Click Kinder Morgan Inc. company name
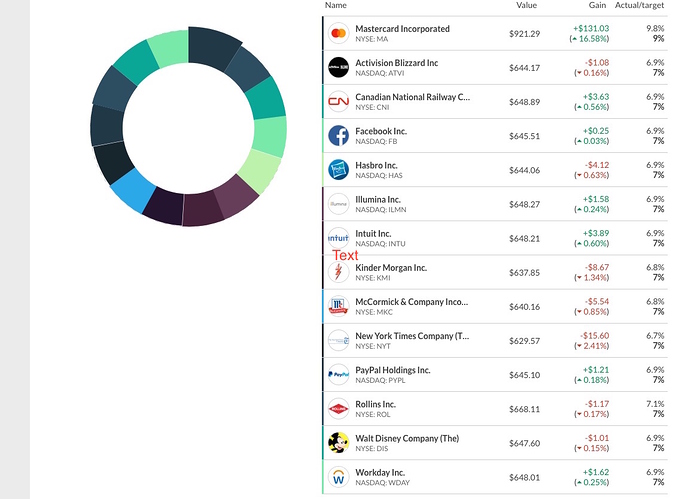This screenshot has height=499, width=688. (391, 268)
